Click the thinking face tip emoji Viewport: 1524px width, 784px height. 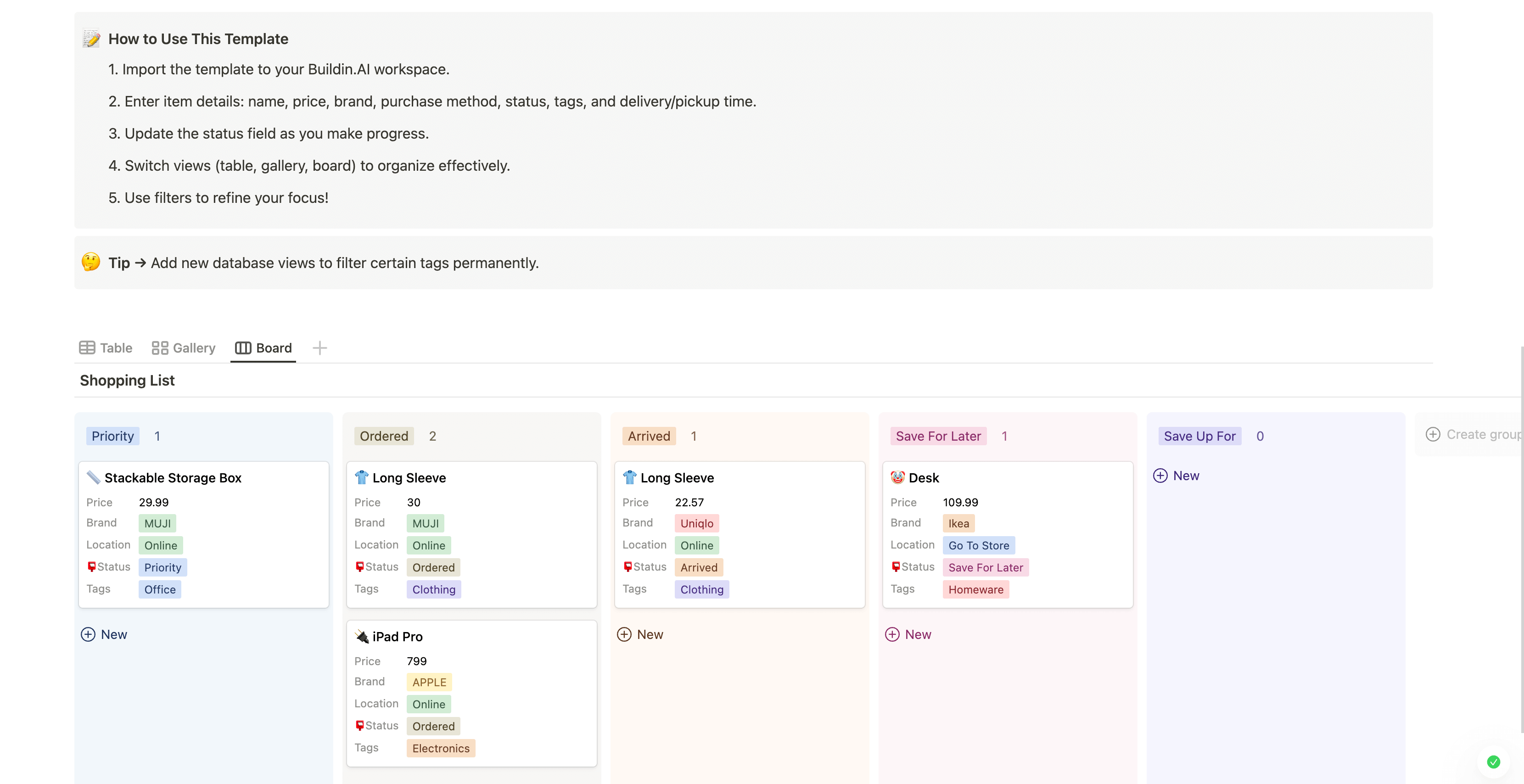click(91, 262)
